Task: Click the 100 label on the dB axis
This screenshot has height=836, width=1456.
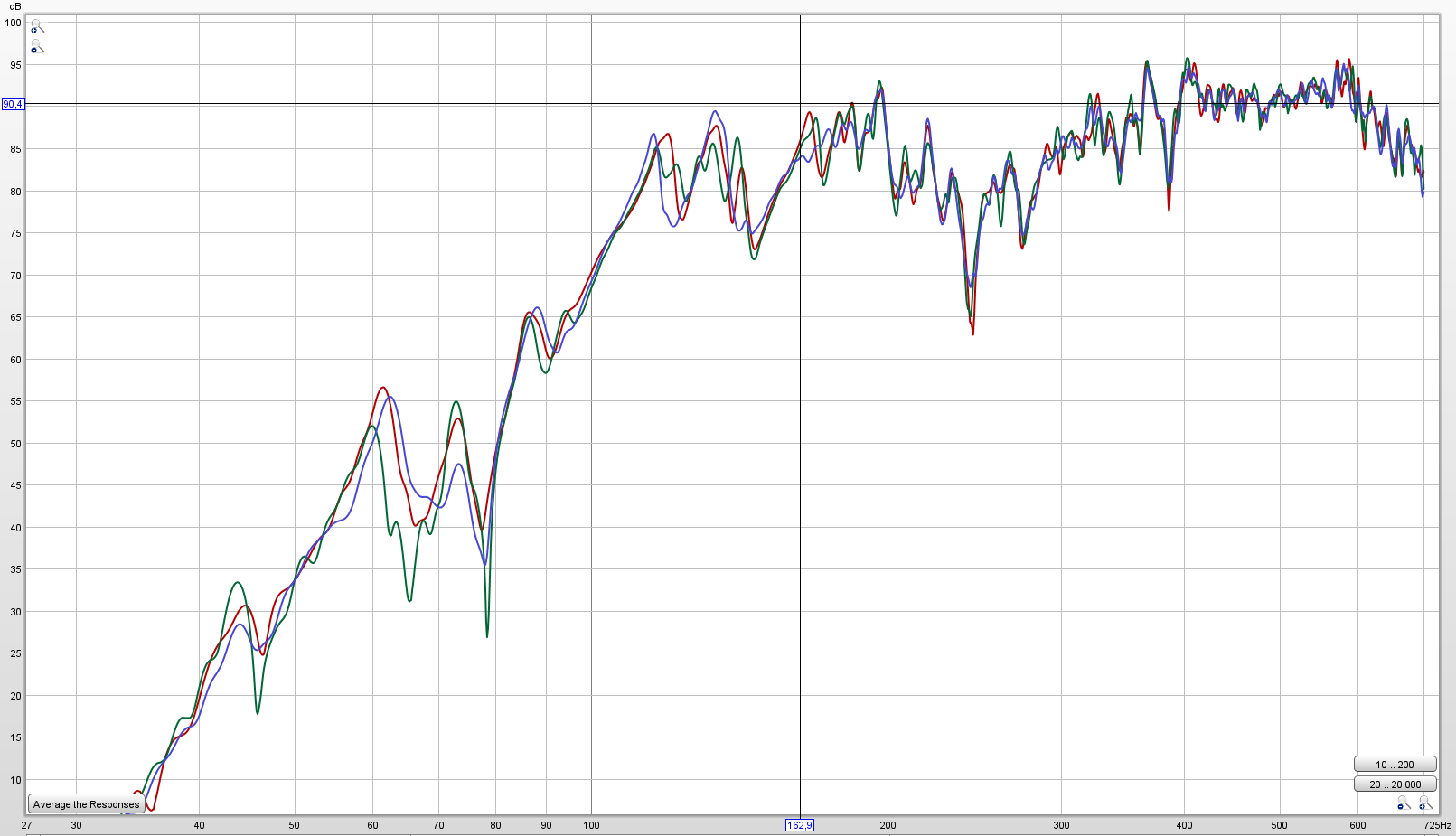Action: tap(13, 23)
